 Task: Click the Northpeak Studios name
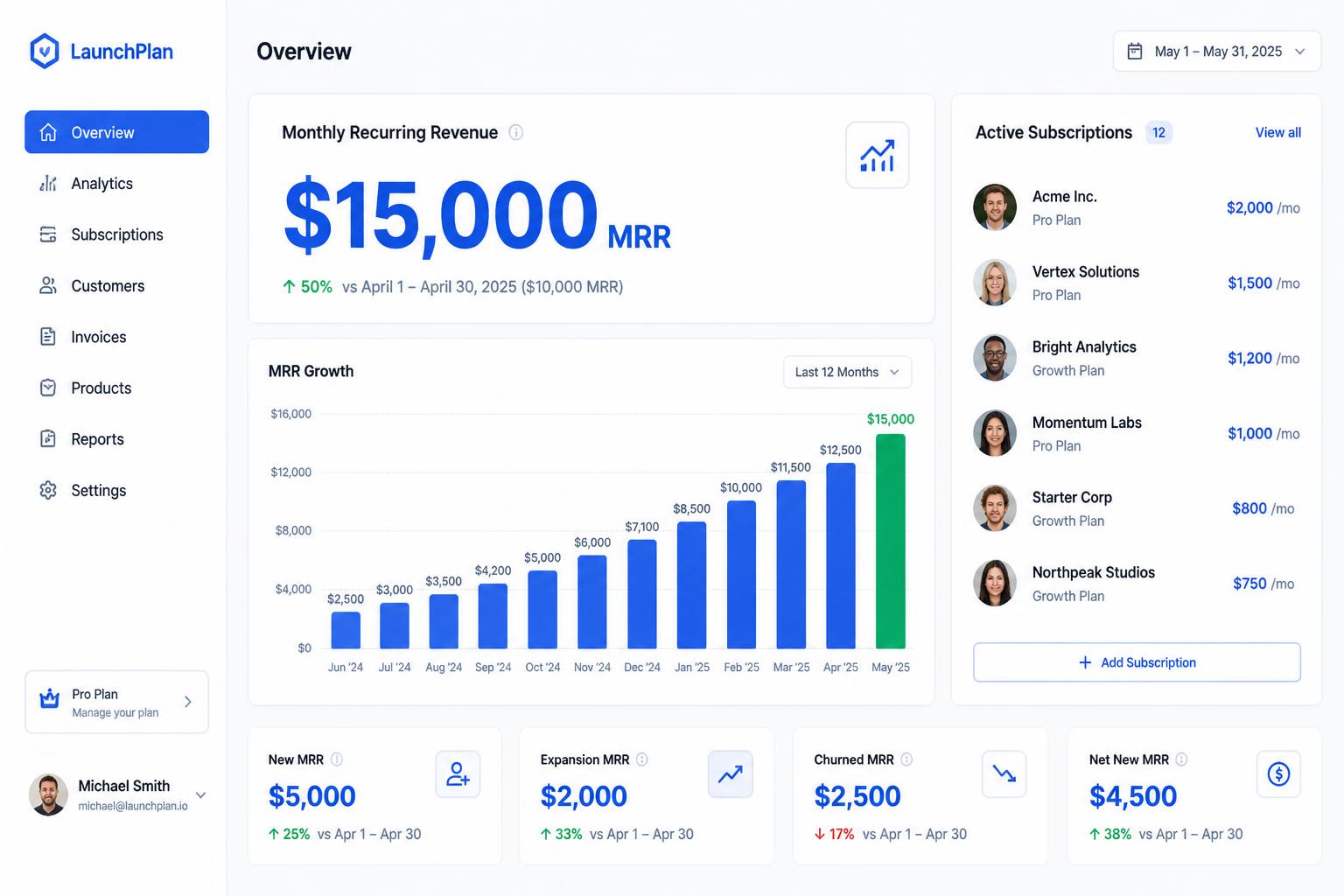[1093, 572]
